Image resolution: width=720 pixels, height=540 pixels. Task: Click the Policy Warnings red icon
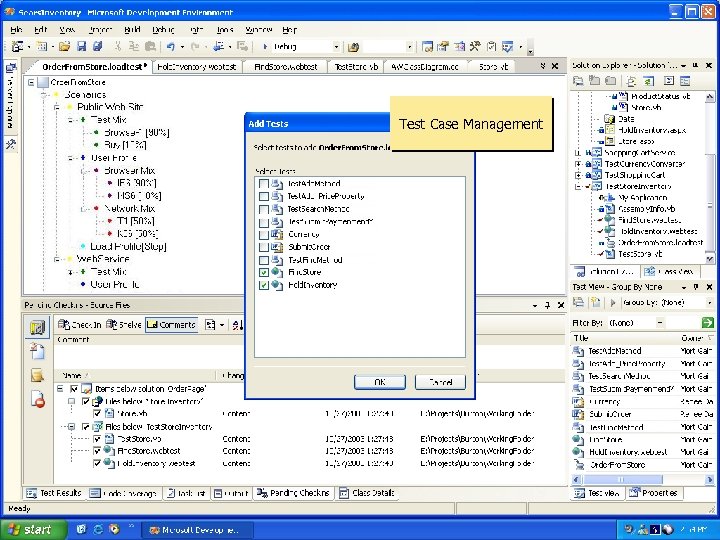[37, 399]
